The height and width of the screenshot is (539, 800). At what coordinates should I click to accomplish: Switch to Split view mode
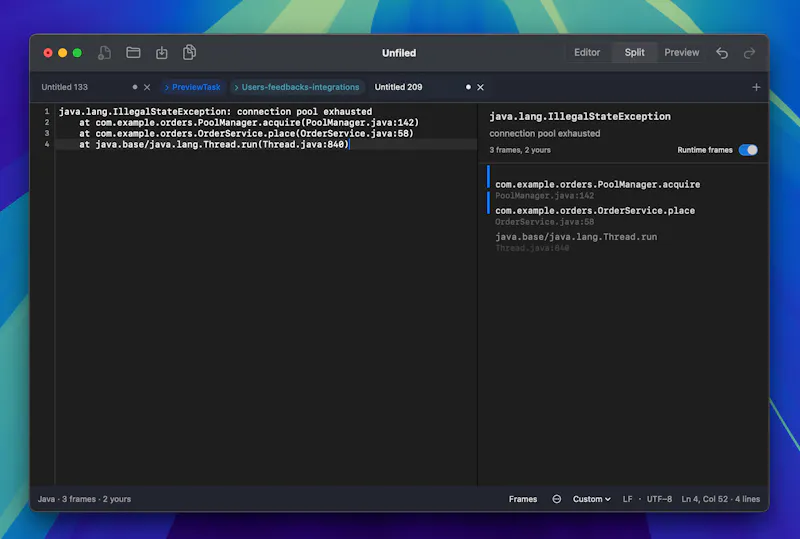(634, 53)
